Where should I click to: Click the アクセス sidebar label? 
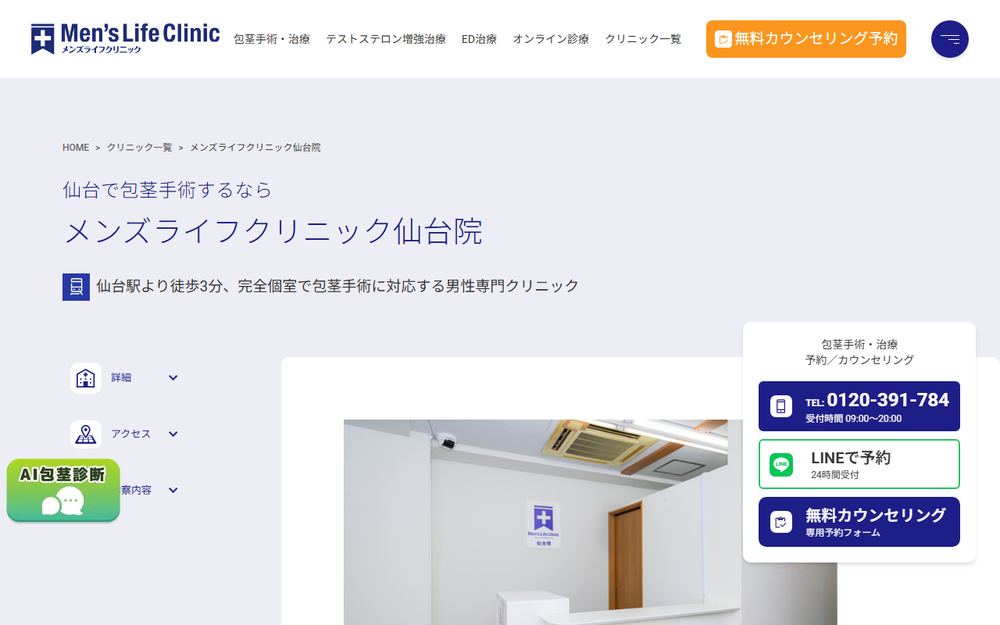131,434
